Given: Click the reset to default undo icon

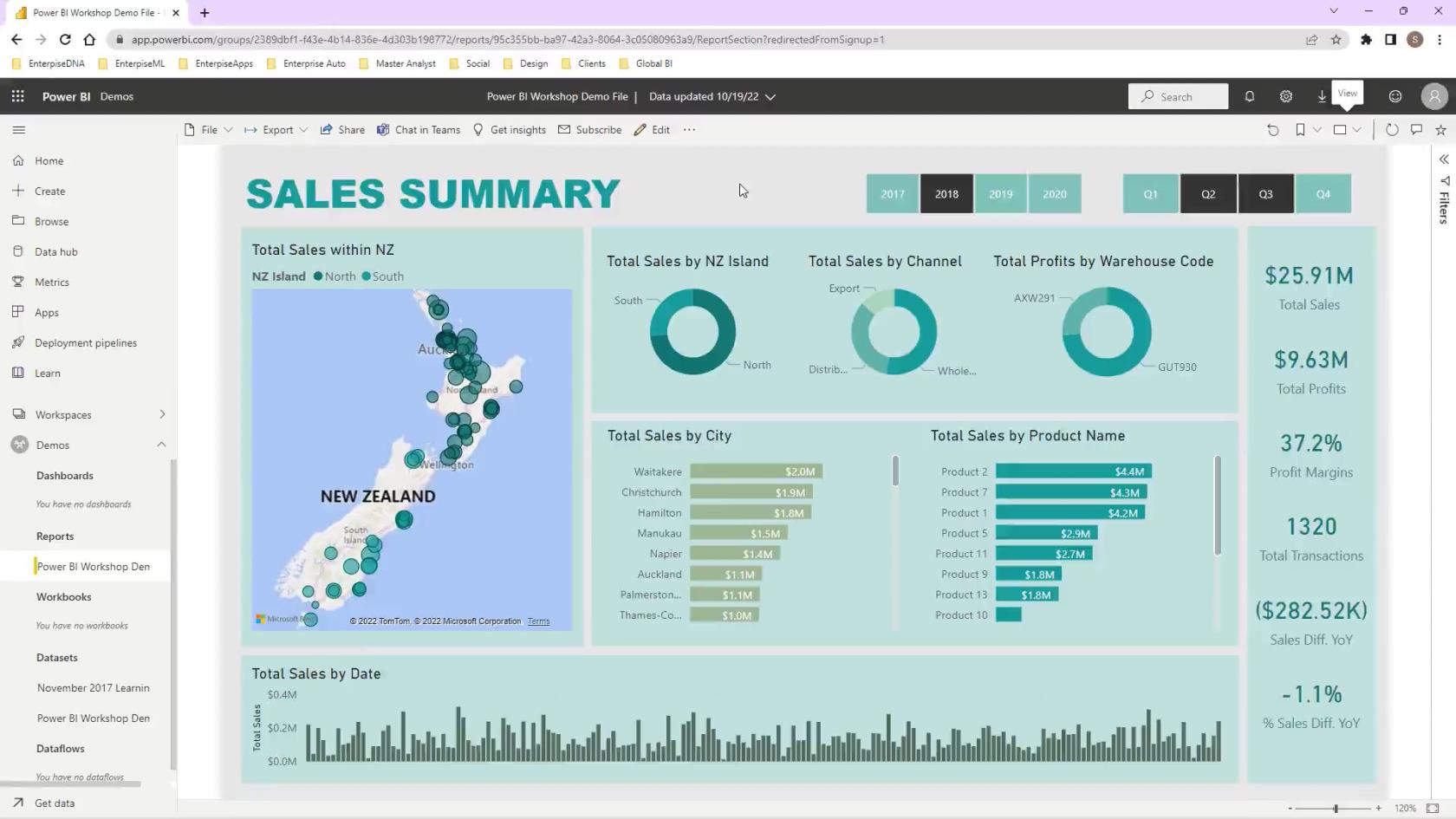Looking at the screenshot, I should tap(1272, 130).
